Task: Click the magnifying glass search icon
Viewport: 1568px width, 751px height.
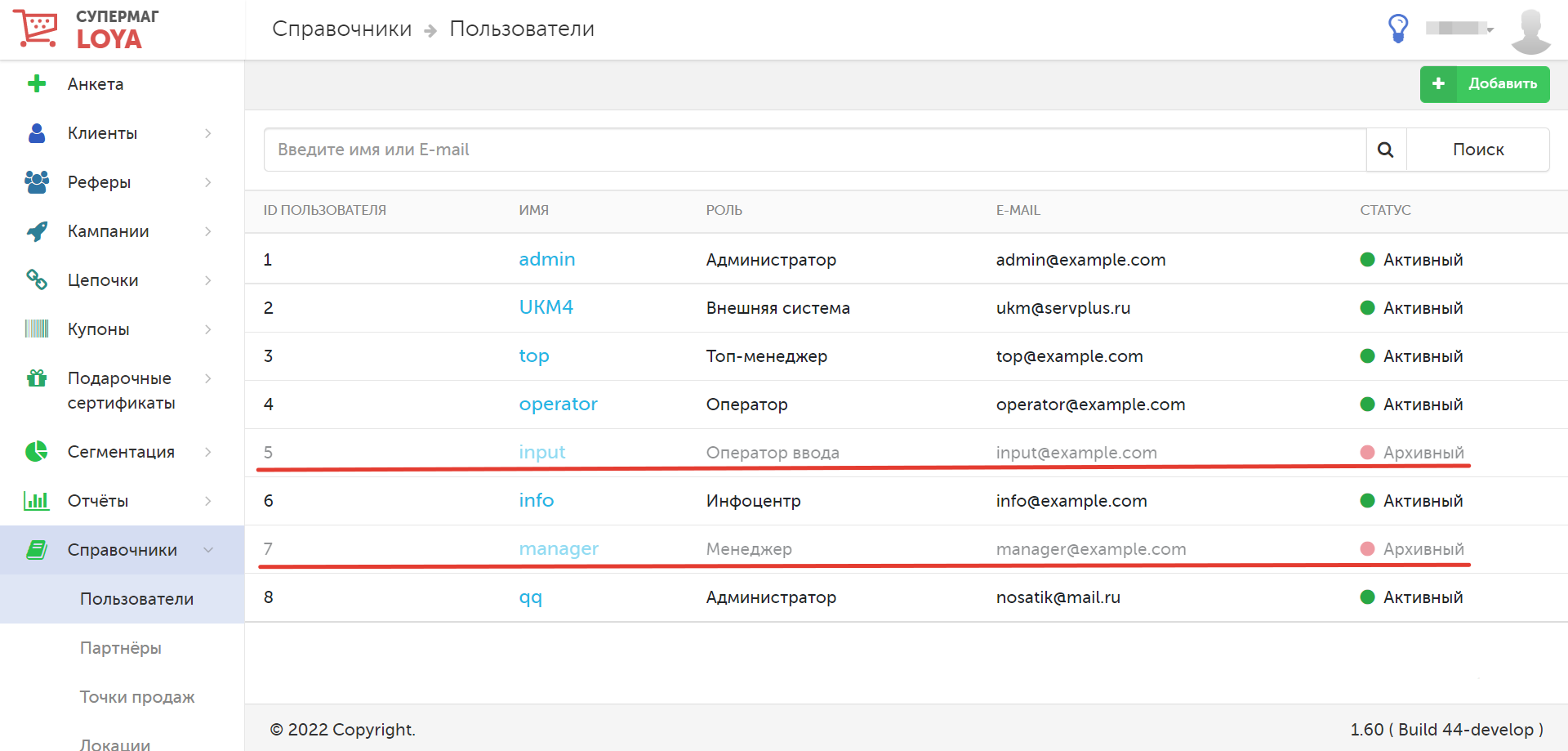Action: [1386, 150]
